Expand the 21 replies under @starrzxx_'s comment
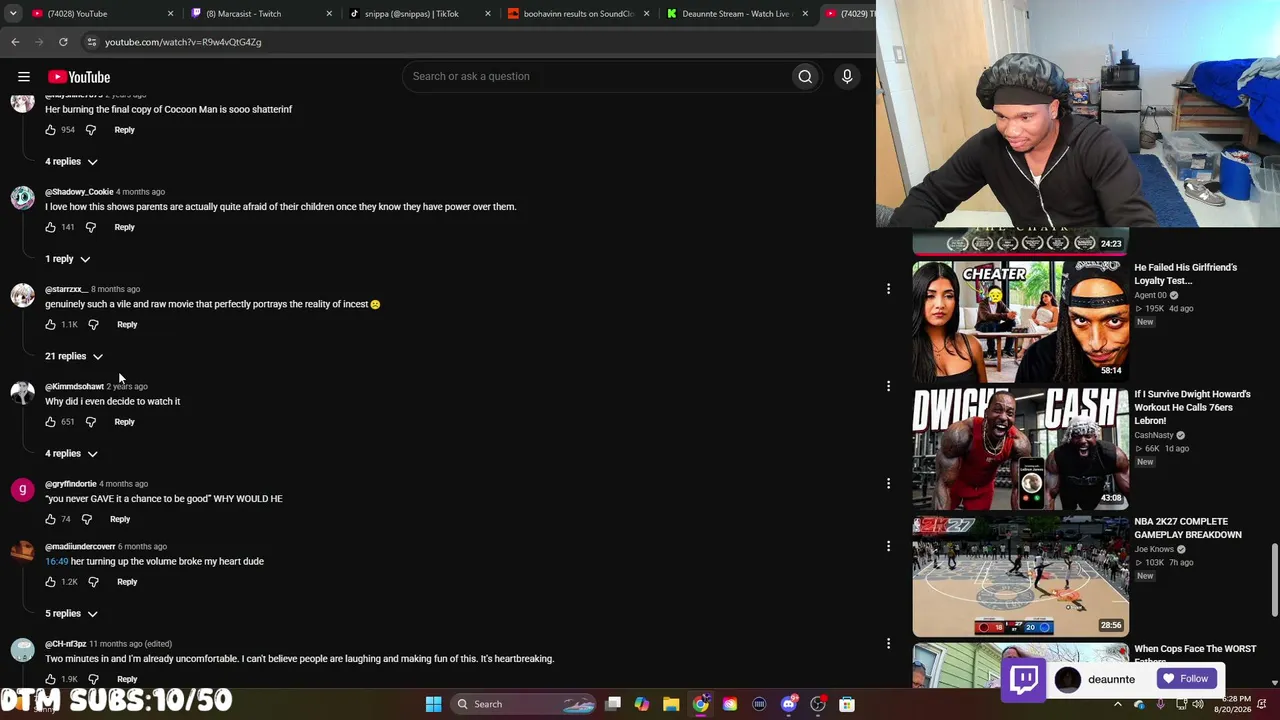This screenshot has width=1280, height=720. coord(74,356)
